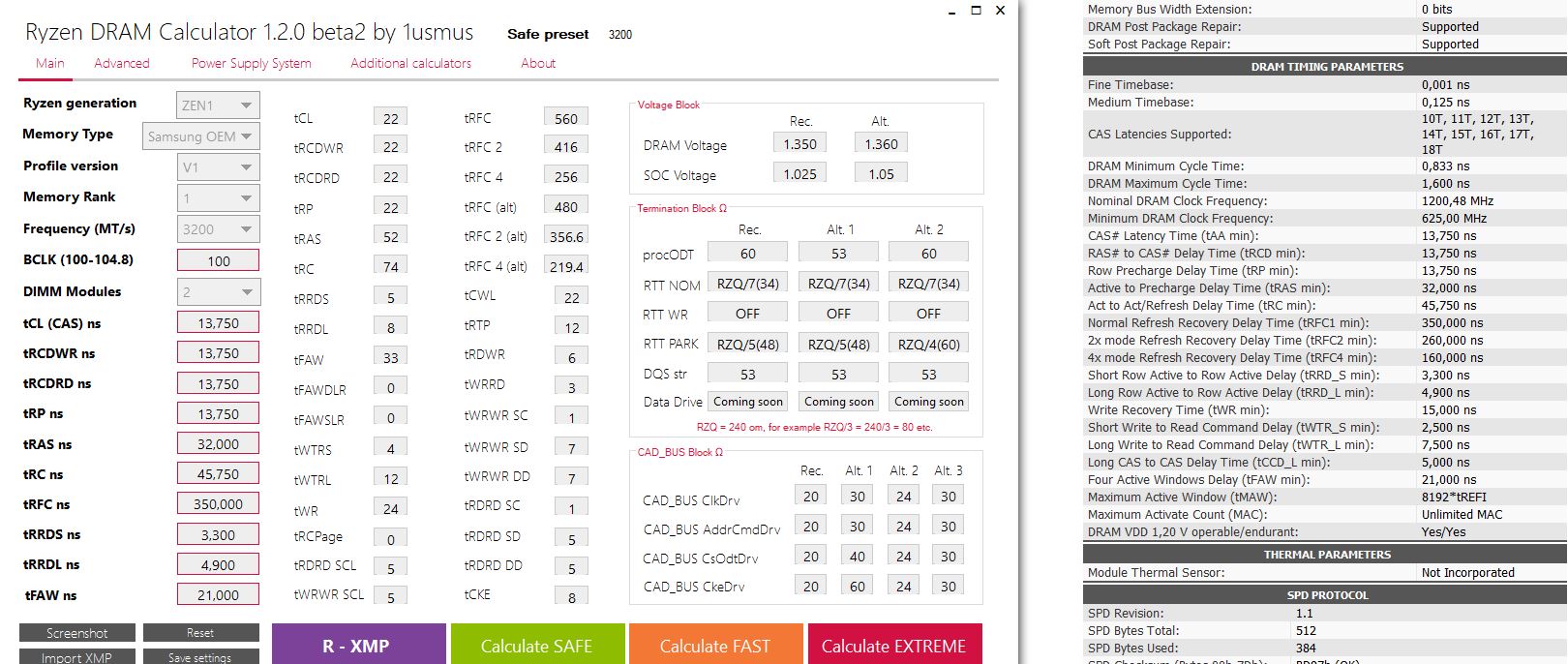Click the orange Calculate FAST button
This screenshot has width=1568, height=664.
tap(715, 644)
